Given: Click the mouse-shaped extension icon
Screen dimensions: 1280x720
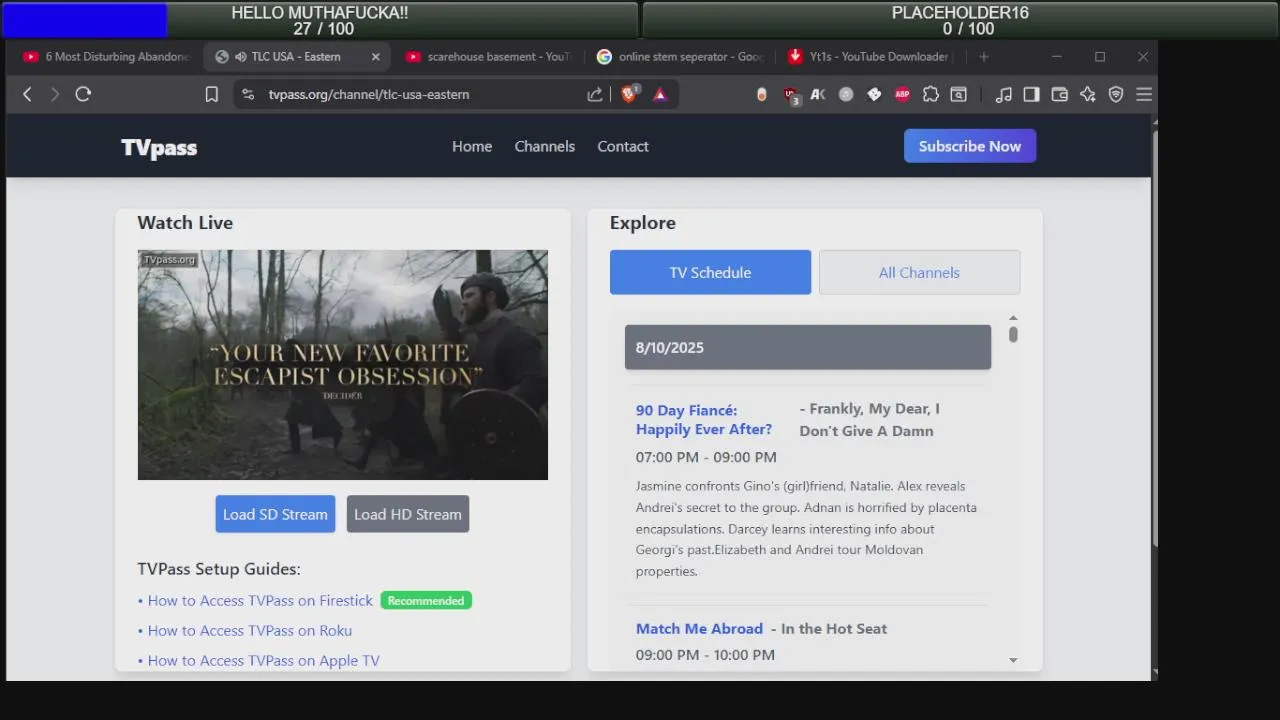Looking at the screenshot, I should click(762, 94).
